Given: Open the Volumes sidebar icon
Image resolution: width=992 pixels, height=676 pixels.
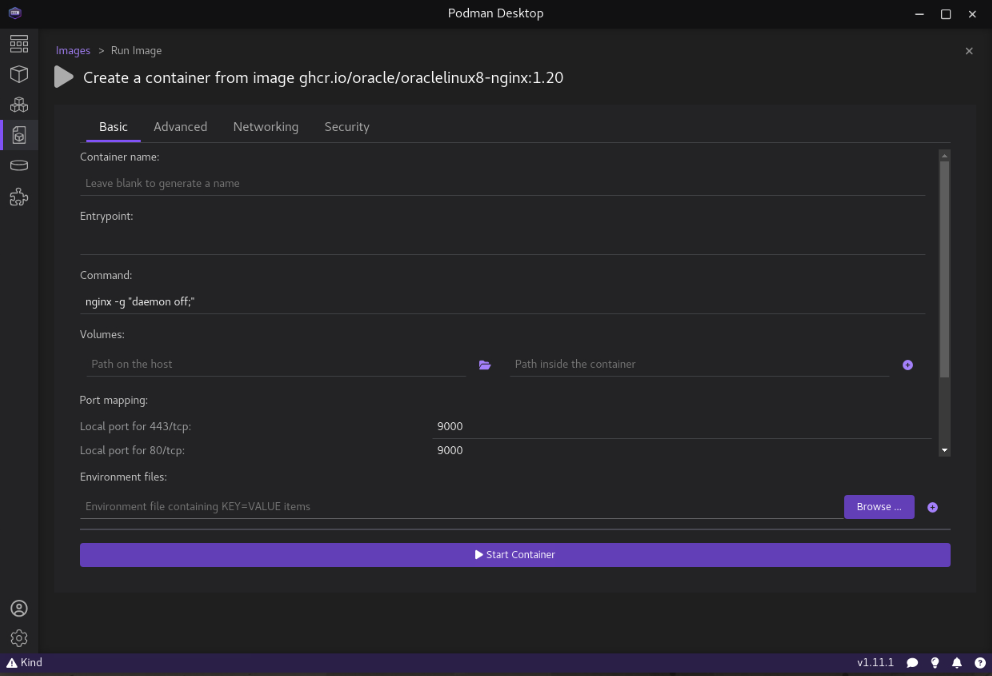Looking at the screenshot, I should pyautogui.click(x=19, y=166).
